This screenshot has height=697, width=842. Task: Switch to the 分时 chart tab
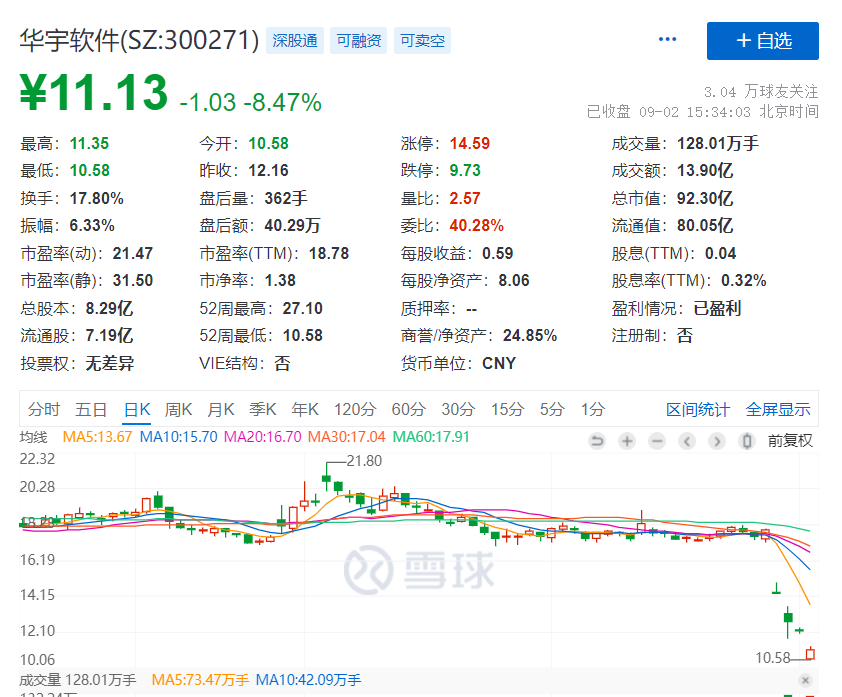[44, 409]
